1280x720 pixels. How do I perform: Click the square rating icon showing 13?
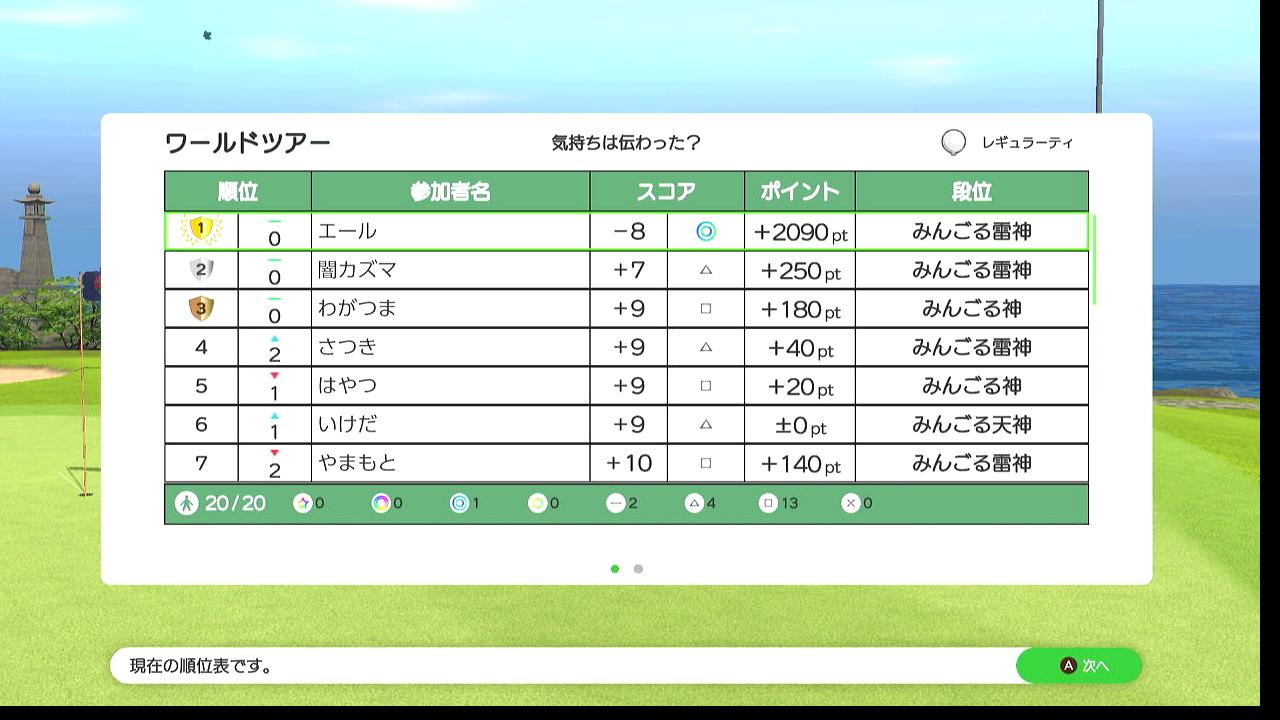click(x=768, y=504)
